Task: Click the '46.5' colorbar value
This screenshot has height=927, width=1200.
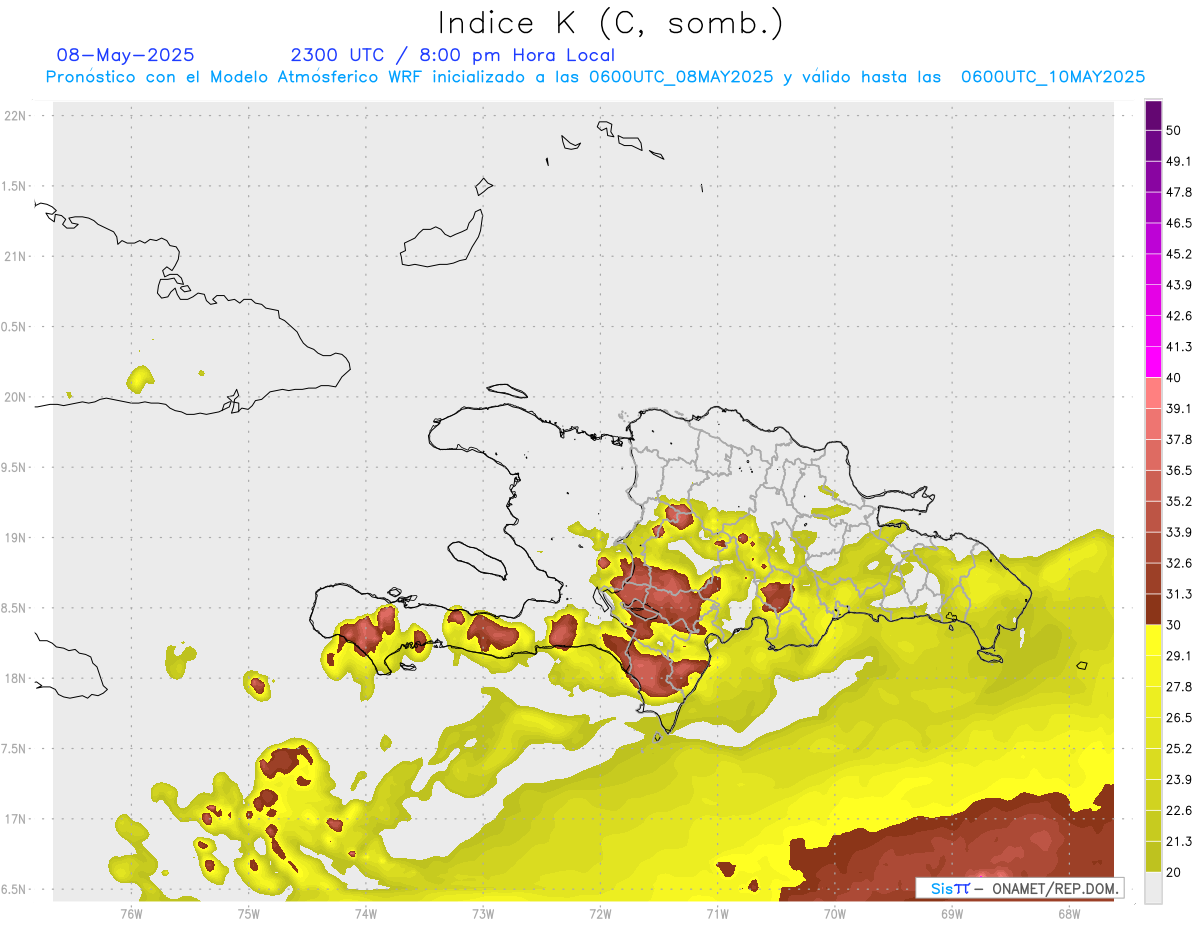Action: point(1179,223)
